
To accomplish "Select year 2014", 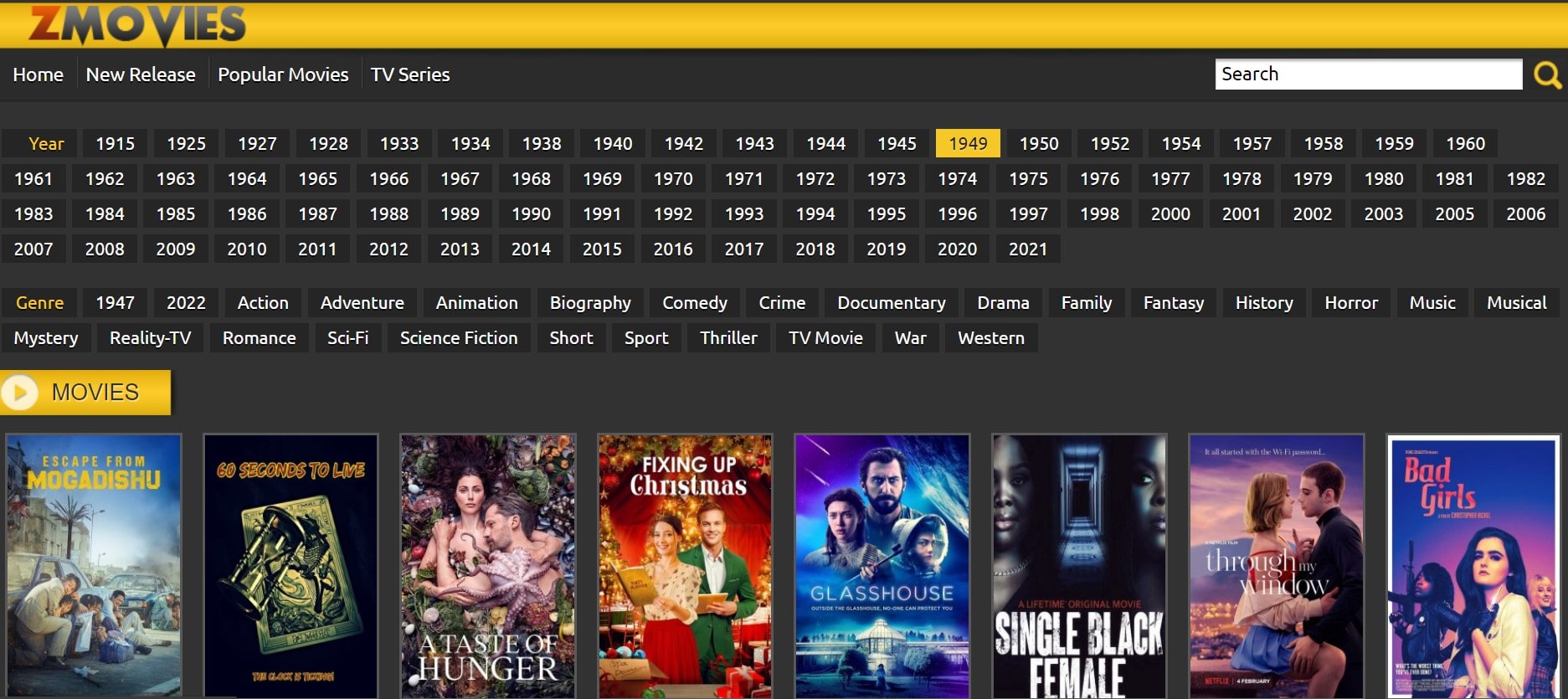I will click(531, 249).
